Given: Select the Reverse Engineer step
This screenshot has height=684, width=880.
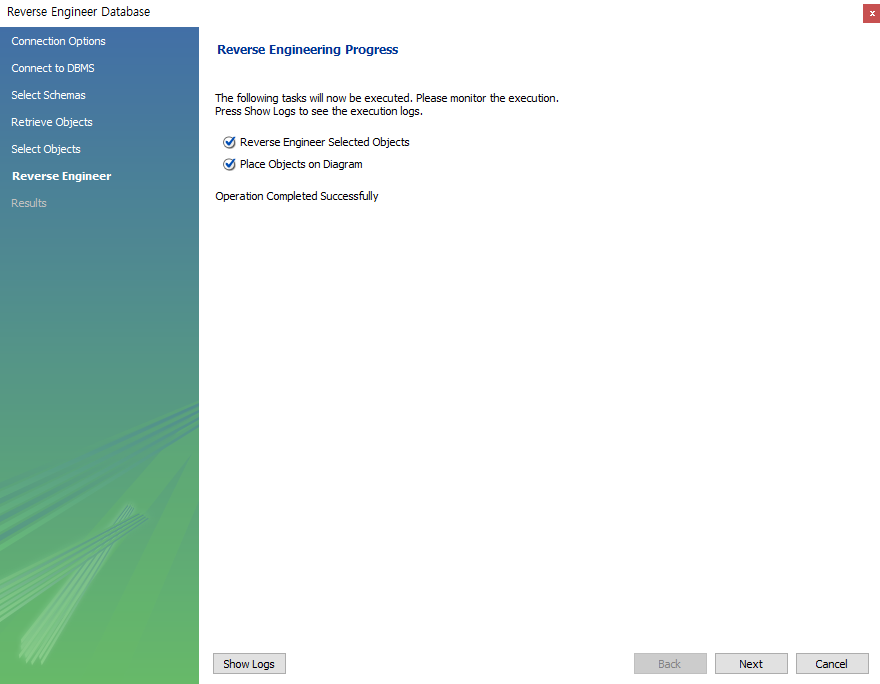Looking at the screenshot, I should [x=62, y=176].
